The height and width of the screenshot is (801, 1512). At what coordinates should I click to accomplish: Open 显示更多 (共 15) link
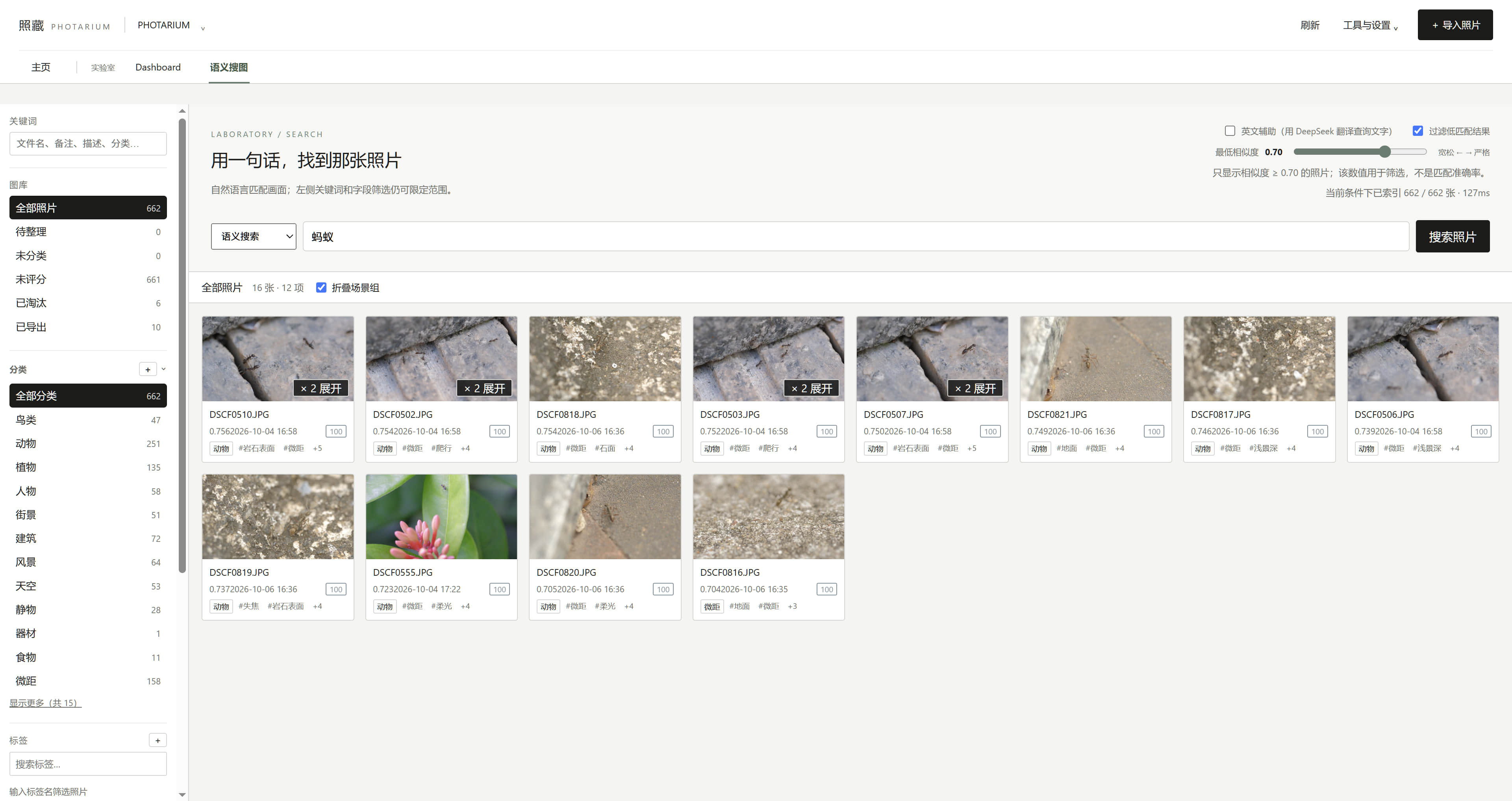45,703
